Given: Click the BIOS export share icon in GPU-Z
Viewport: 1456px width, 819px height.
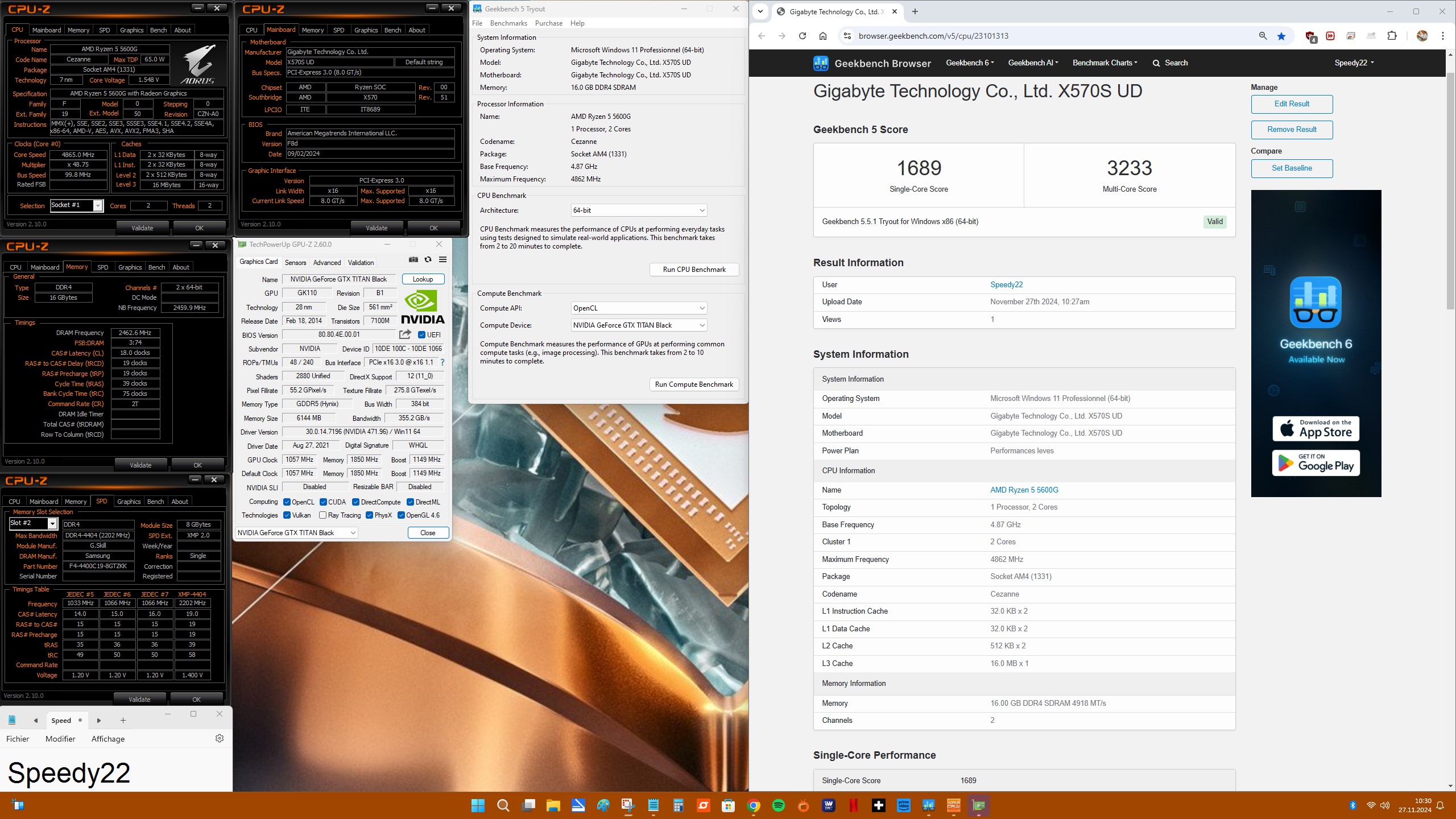Looking at the screenshot, I should [405, 334].
